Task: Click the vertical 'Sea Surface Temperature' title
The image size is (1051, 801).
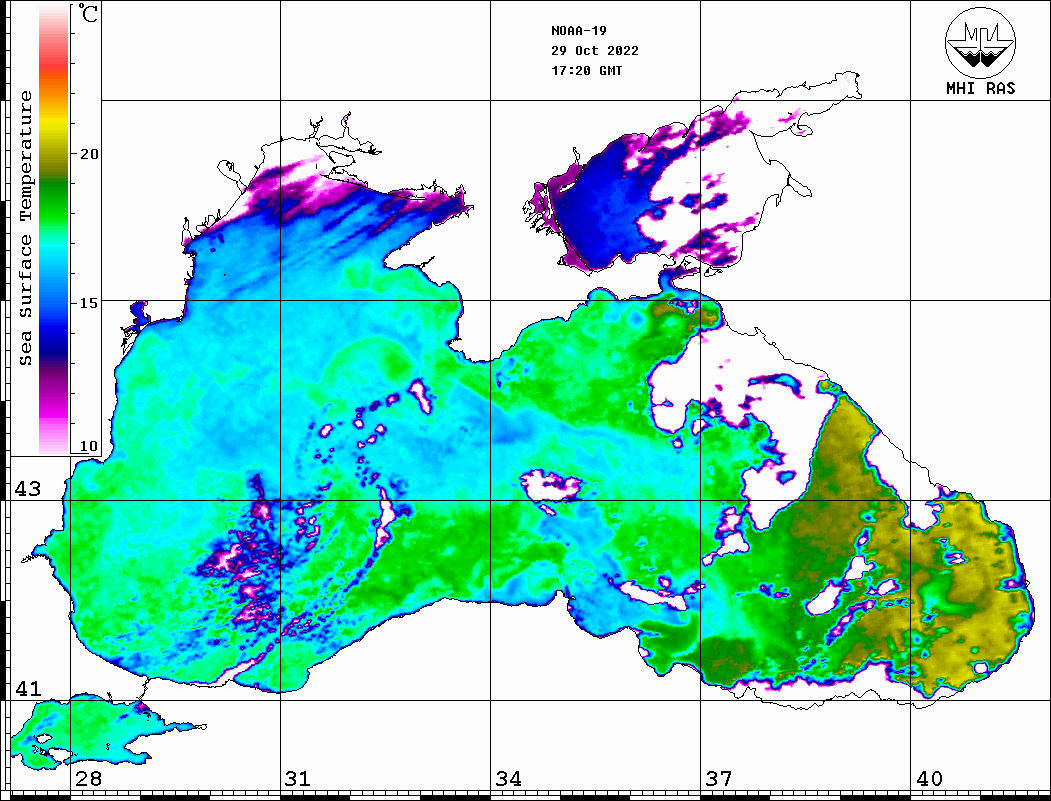Action: pos(25,228)
